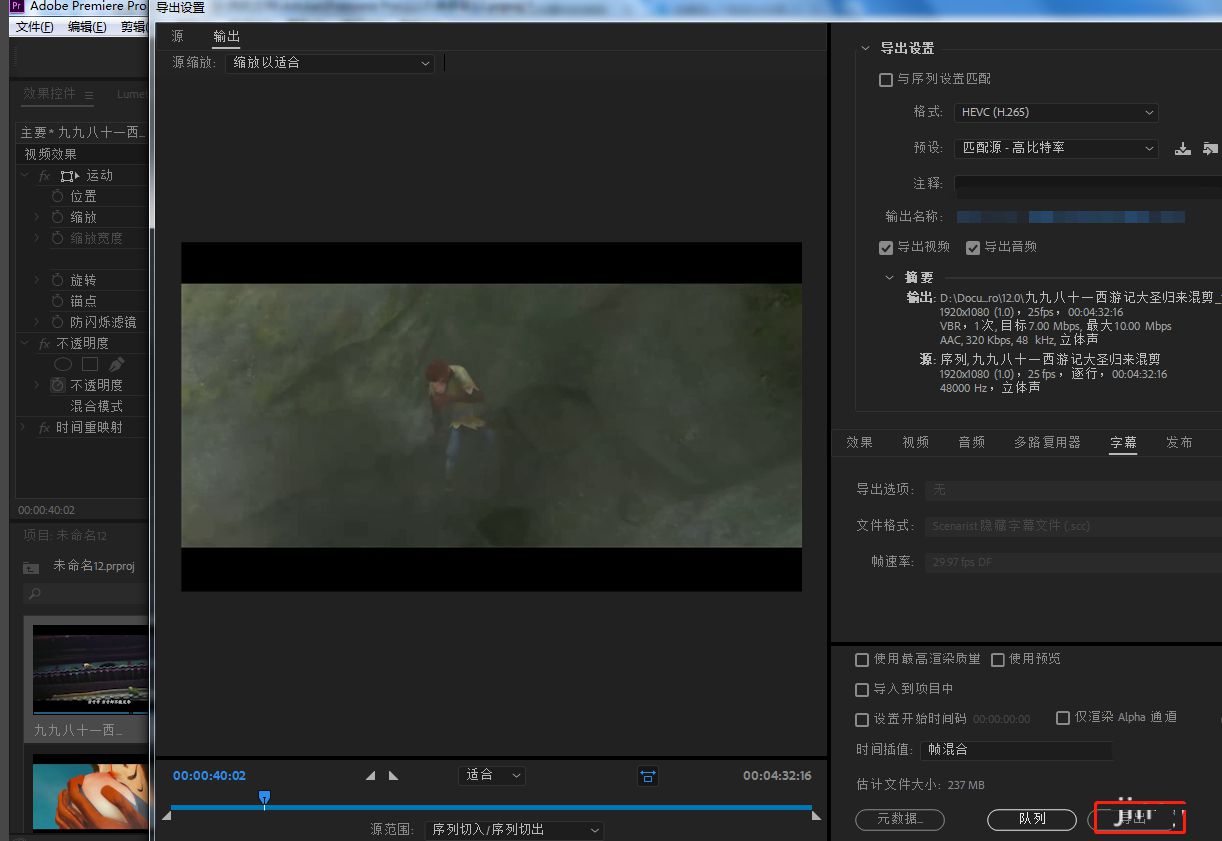The height and width of the screenshot is (841, 1222).
Task: Click the ellipse mask tool under 不透明度
Action: click(x=63, y=364)
